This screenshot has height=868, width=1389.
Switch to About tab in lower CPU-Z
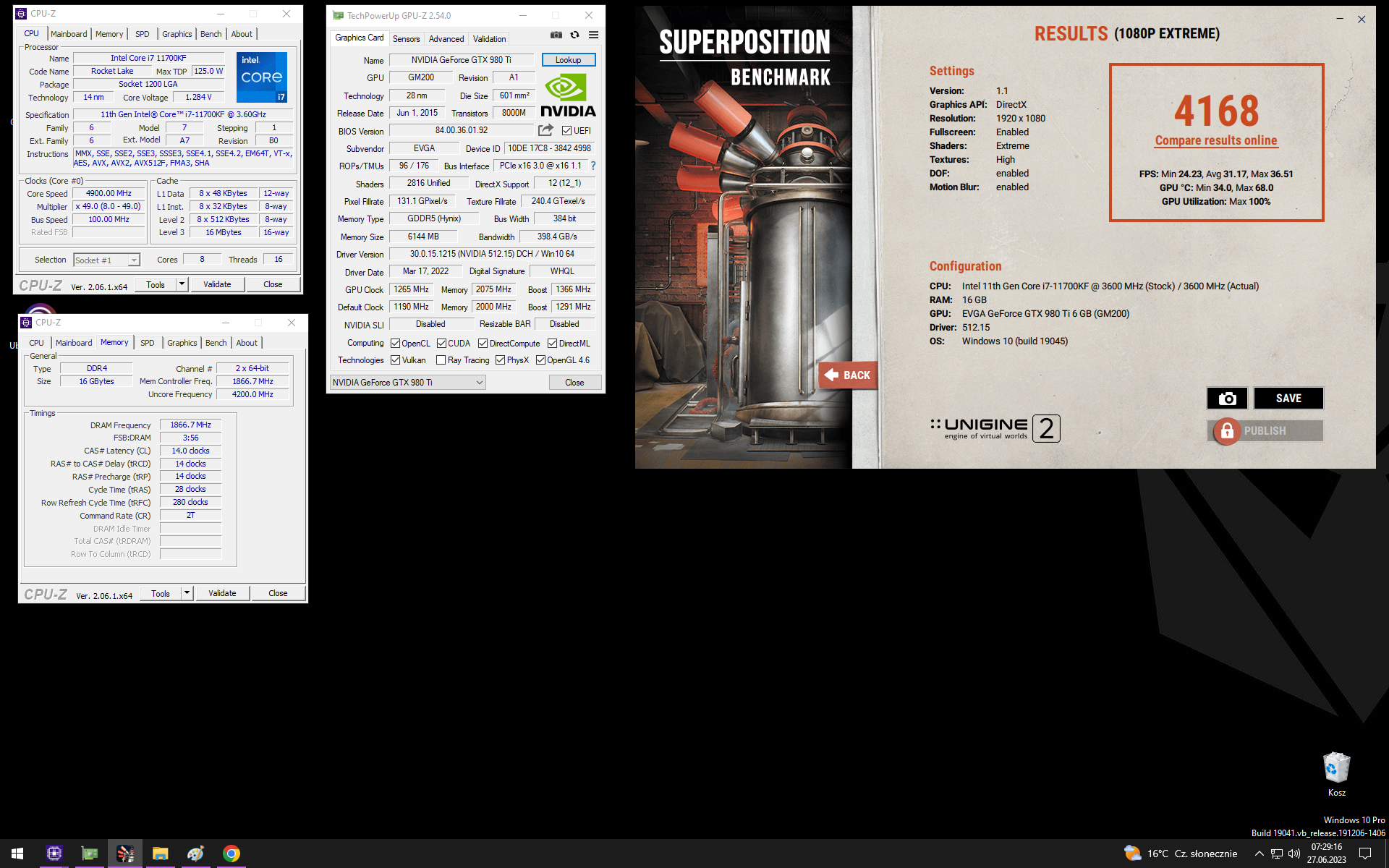click(x=247, y=343)
